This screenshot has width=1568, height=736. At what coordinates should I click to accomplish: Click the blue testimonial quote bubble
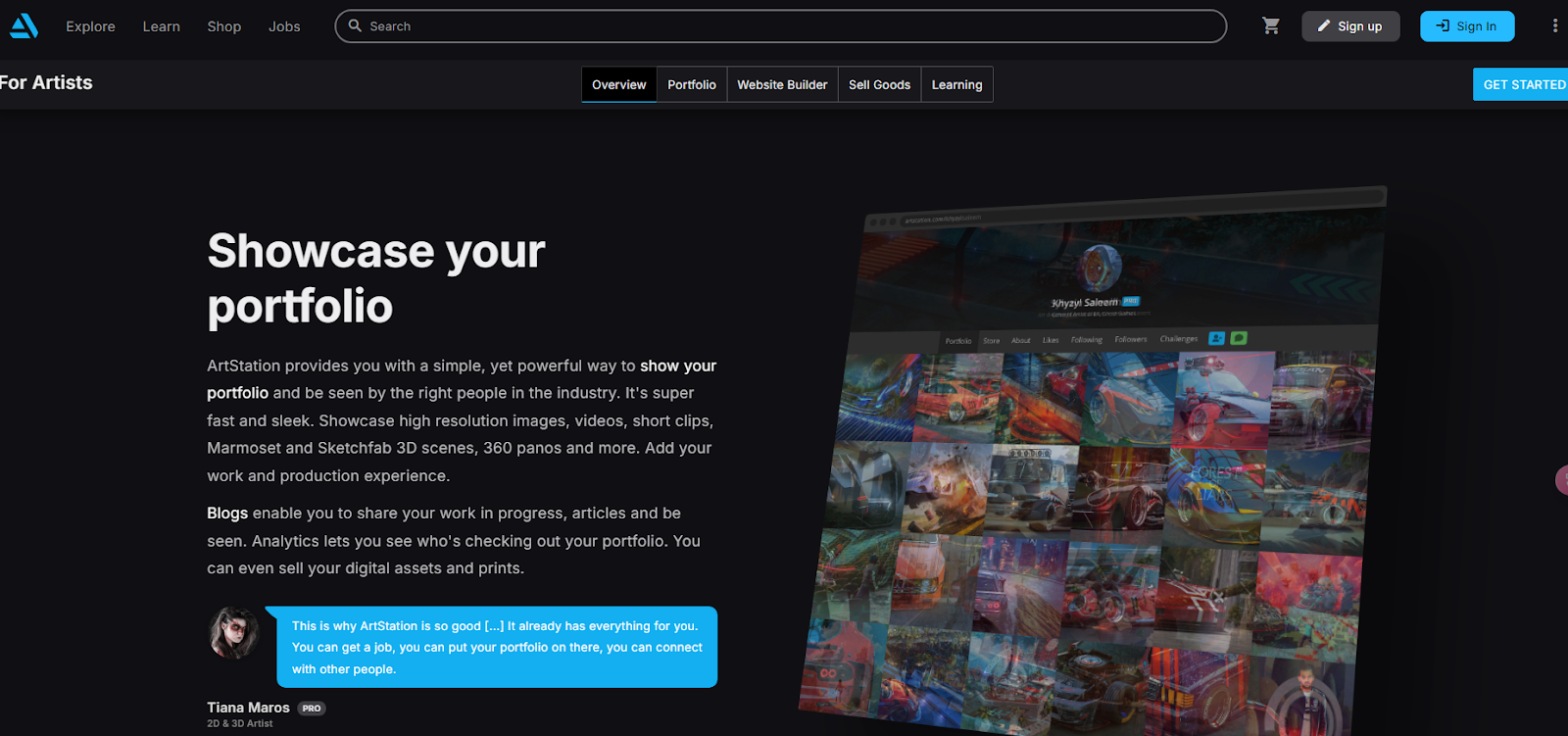tap(497, 647)
